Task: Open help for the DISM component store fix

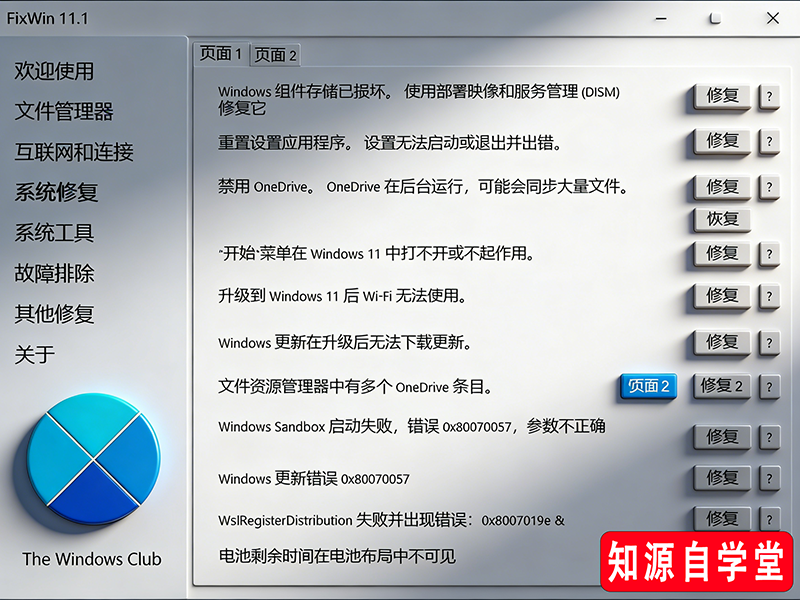Action: coord(769,95)
